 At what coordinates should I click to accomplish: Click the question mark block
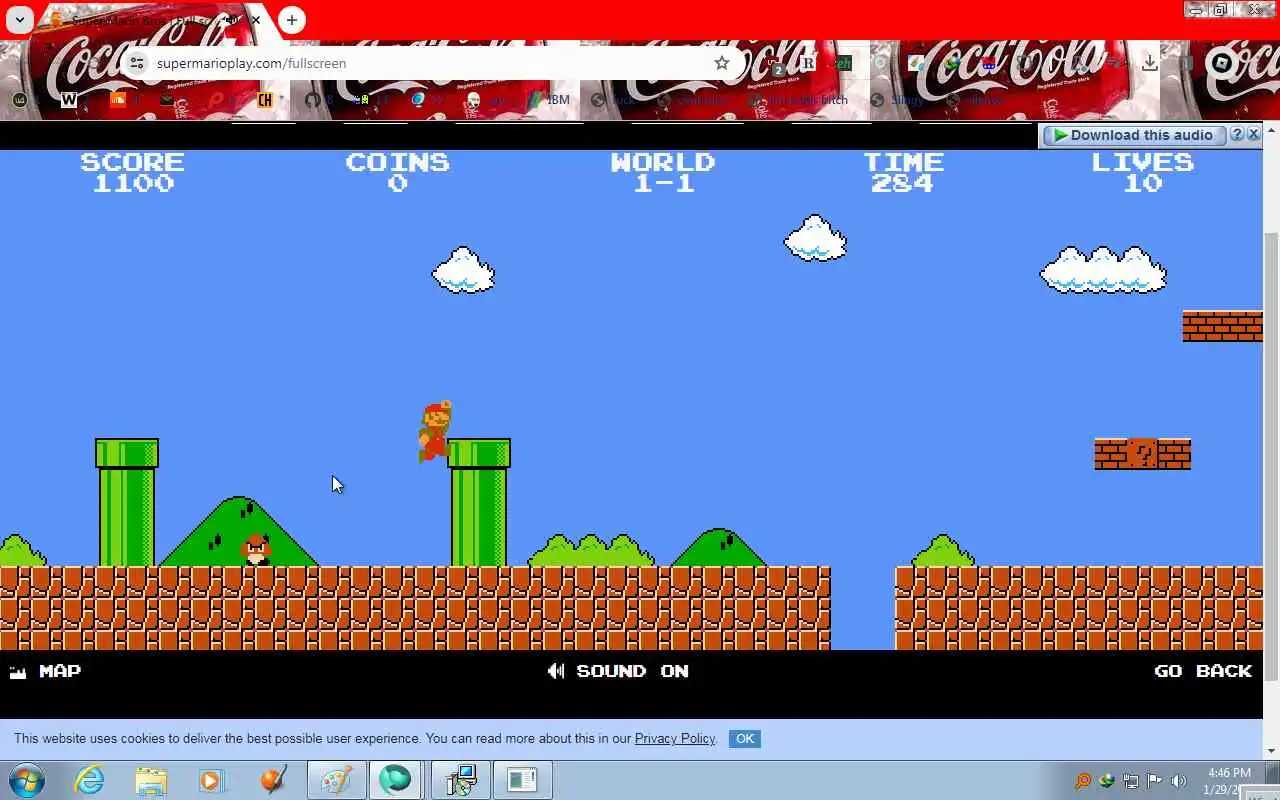click(1142, 454)
